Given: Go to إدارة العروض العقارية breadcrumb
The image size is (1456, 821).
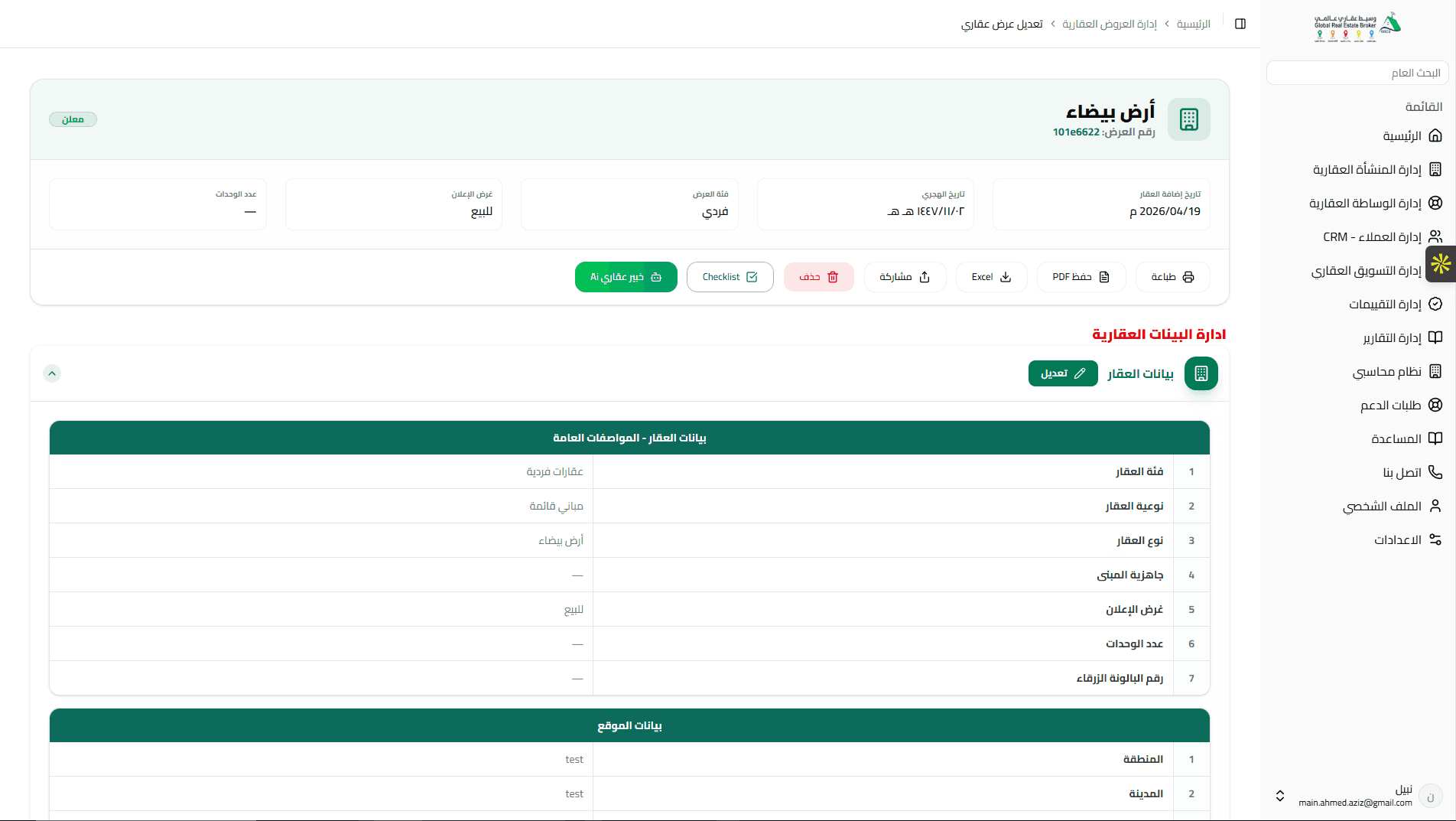Looking at the screenshot, I should (x=1110, y=24).
